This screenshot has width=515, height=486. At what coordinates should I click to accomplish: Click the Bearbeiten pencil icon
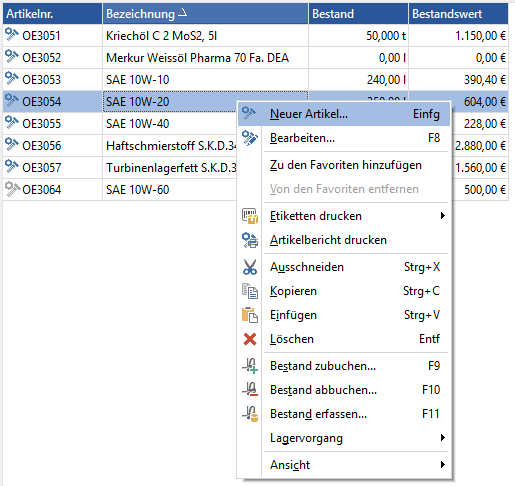click(250, 138)
